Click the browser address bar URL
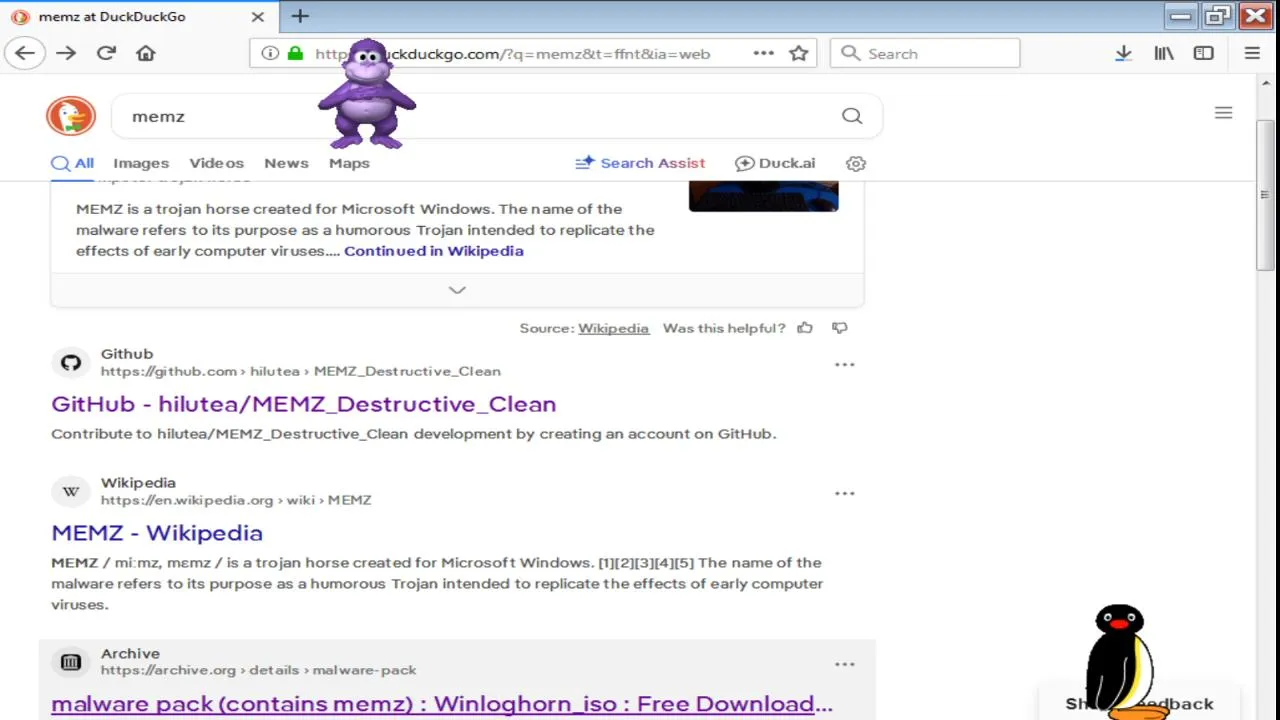1280x720 pixels. [512, 54]
